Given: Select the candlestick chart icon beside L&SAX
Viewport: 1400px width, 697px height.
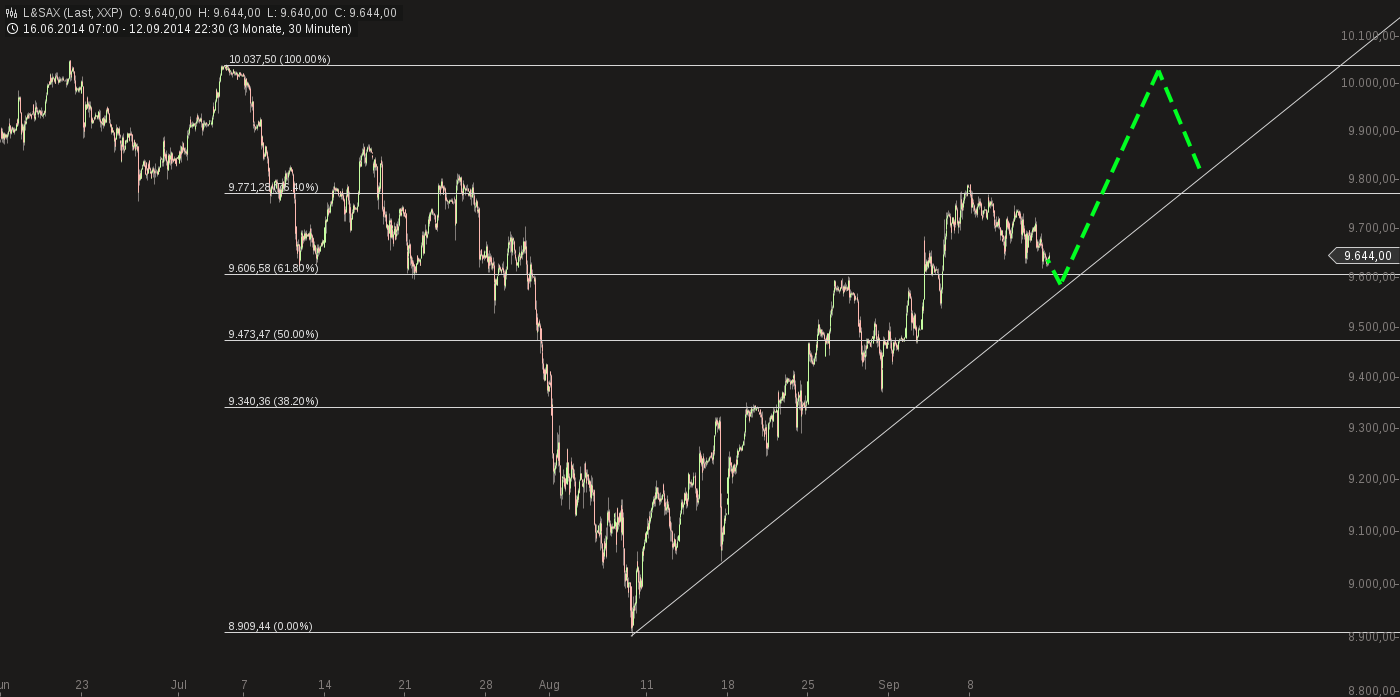Looking at the screenshot, I should [10, 14].
